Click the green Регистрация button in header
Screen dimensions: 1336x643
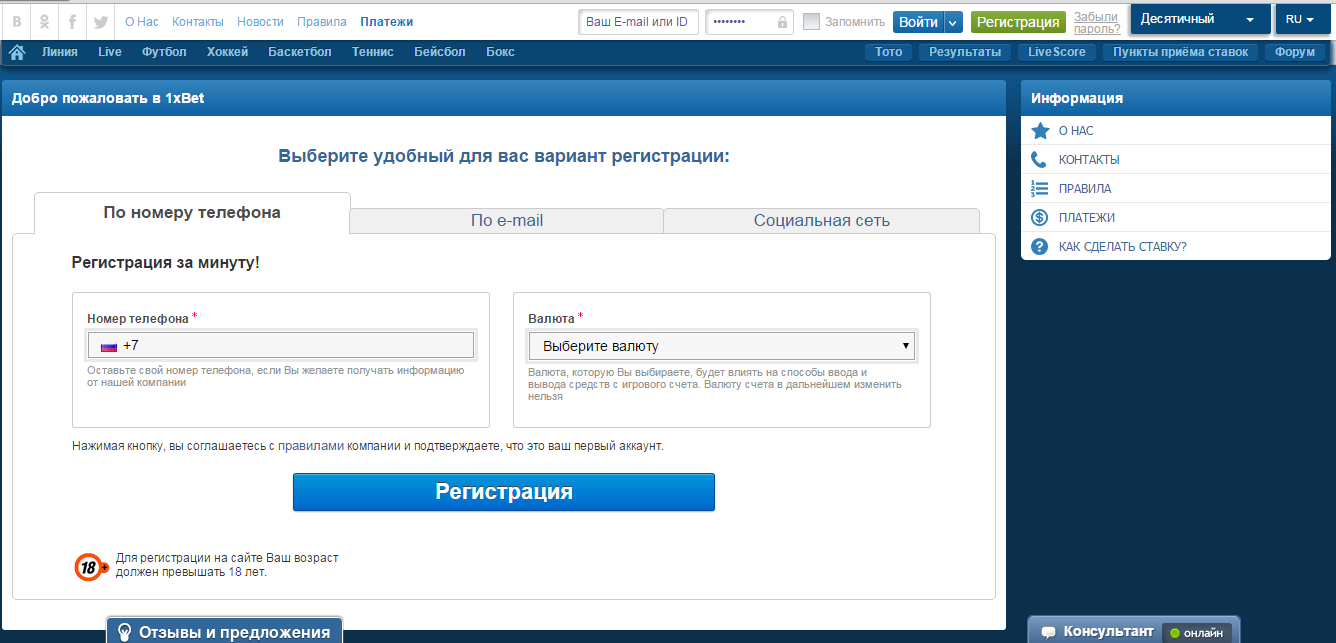tap(1018, 21)
